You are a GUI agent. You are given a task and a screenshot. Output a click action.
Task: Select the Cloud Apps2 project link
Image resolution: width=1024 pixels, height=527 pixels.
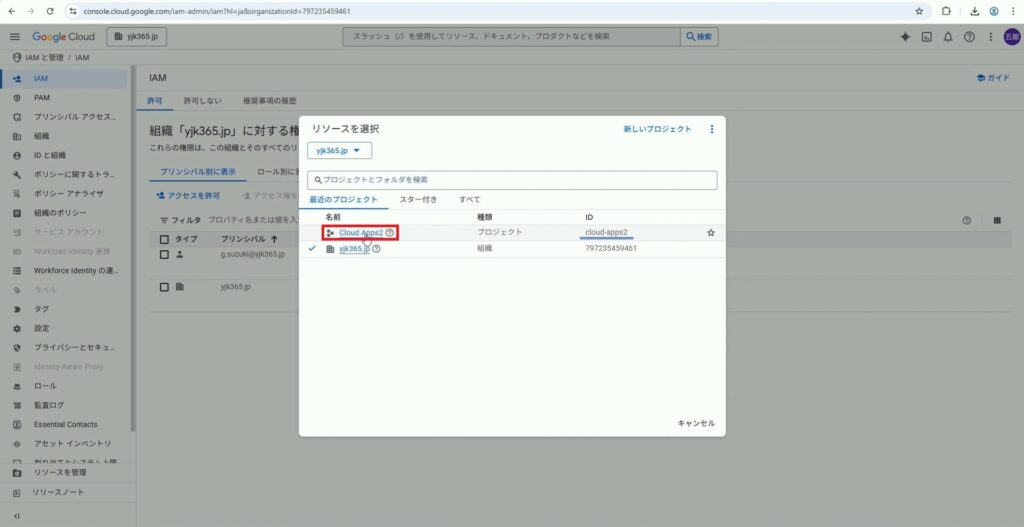pyautogui.click(x=360, y=233)
